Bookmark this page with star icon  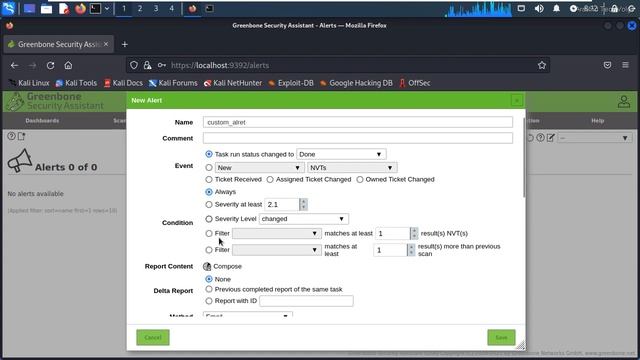coord(542,65)
